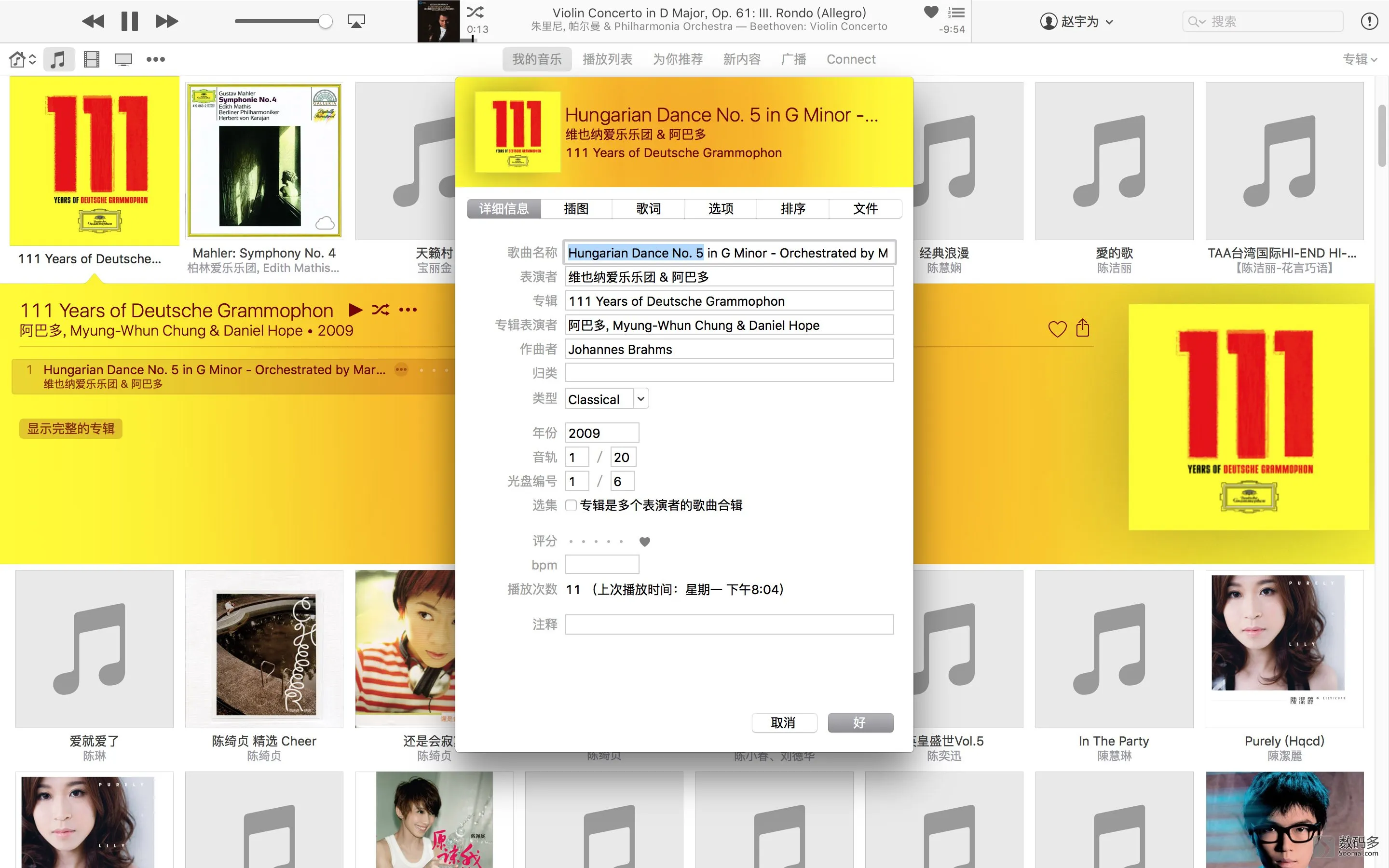Screen dimensions: 1389x868
Task: Open album more options ellipsis
Action: coord(408,310)
